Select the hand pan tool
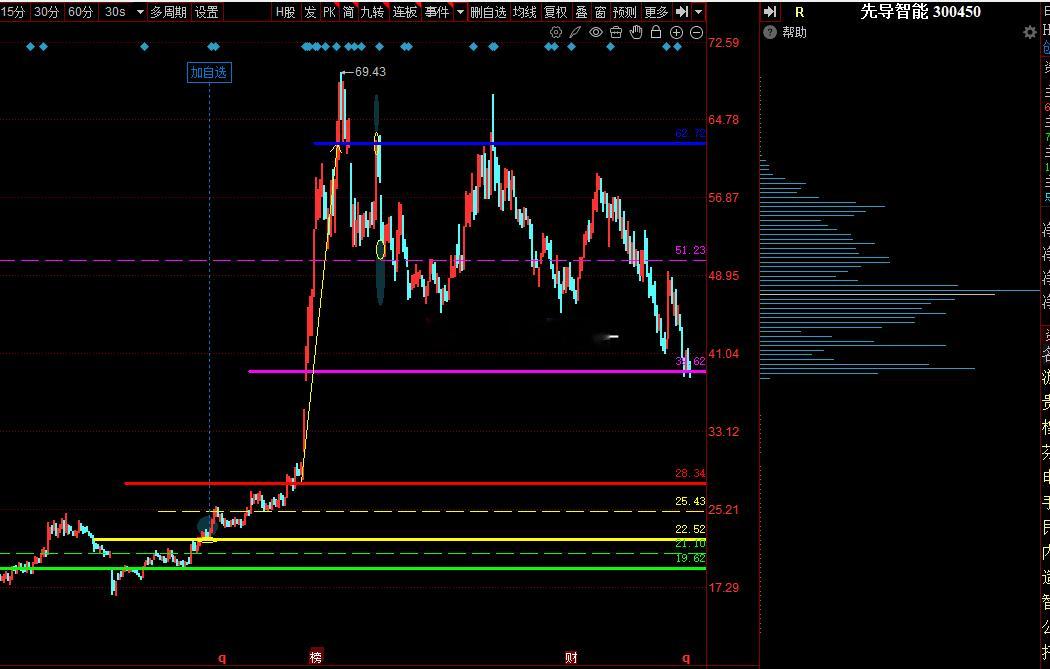Viewport: 1050px width, 669px height. 635,32
